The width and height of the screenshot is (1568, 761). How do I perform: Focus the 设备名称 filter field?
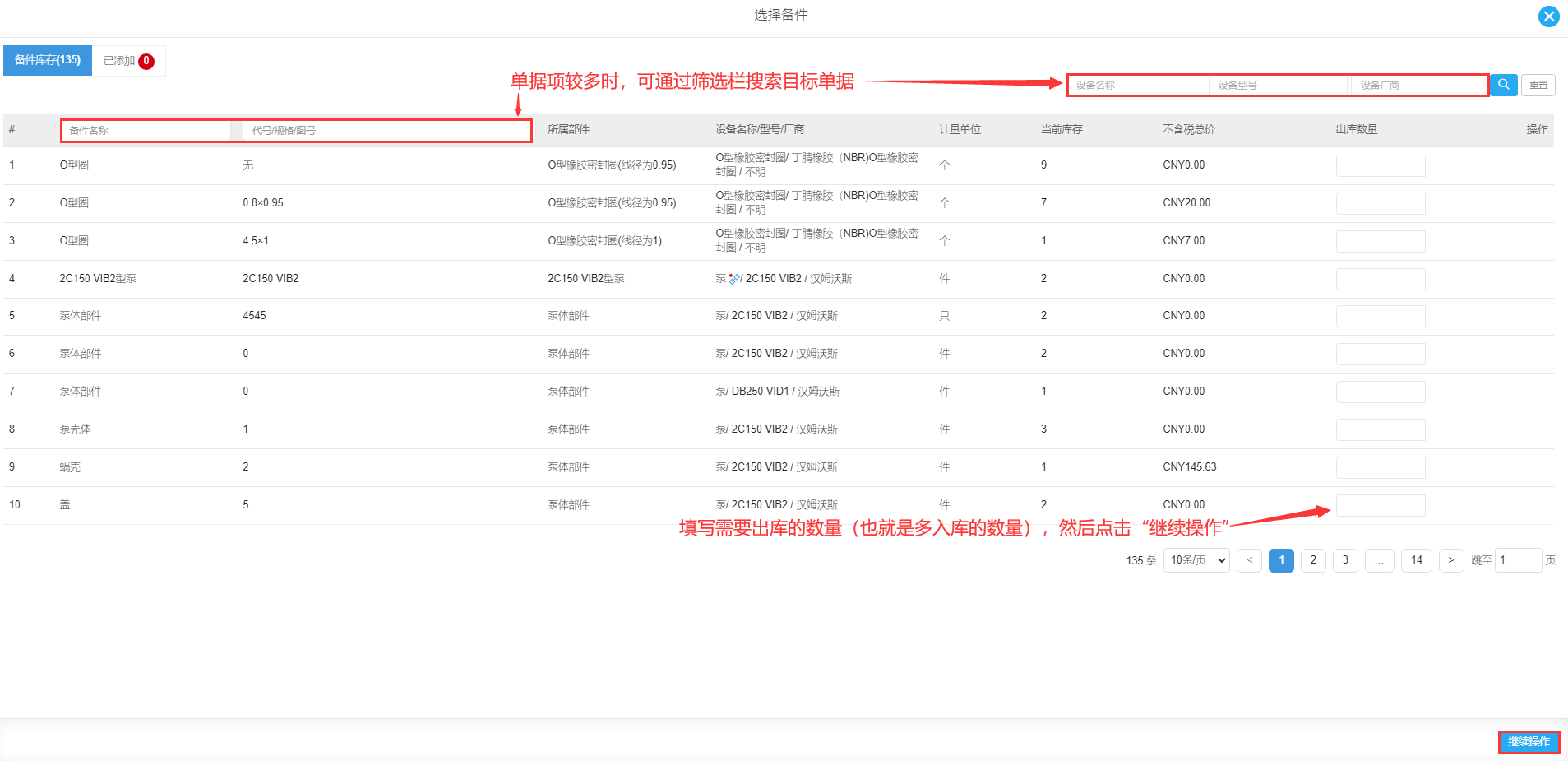(1137, 85)
